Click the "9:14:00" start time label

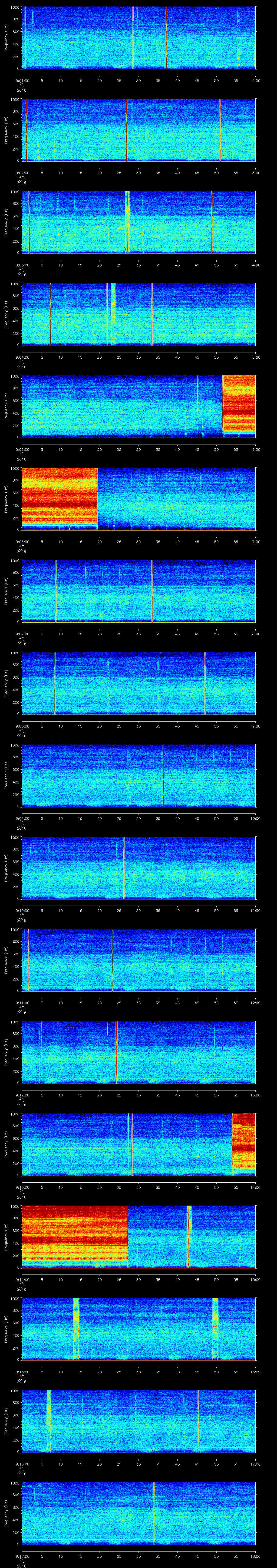pyautogui.click(x=21, y=1279)
